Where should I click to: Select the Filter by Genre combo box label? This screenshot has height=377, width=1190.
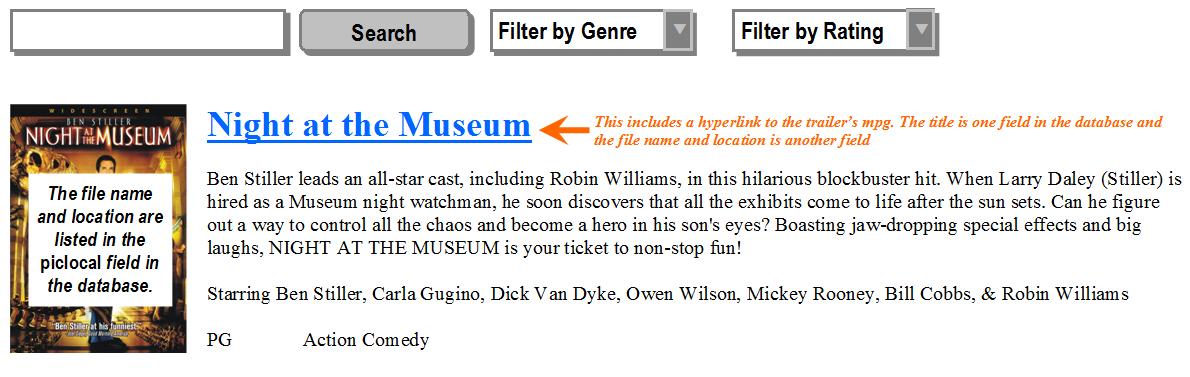click(568, 32)
